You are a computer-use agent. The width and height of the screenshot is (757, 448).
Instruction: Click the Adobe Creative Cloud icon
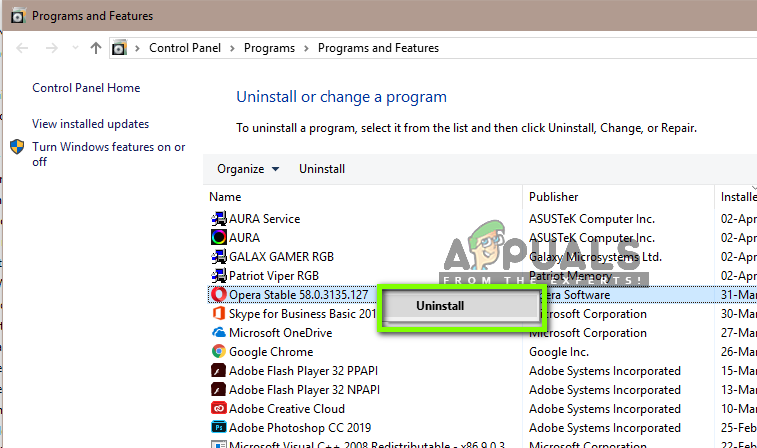pyautogui.click(x=219, y=408)
